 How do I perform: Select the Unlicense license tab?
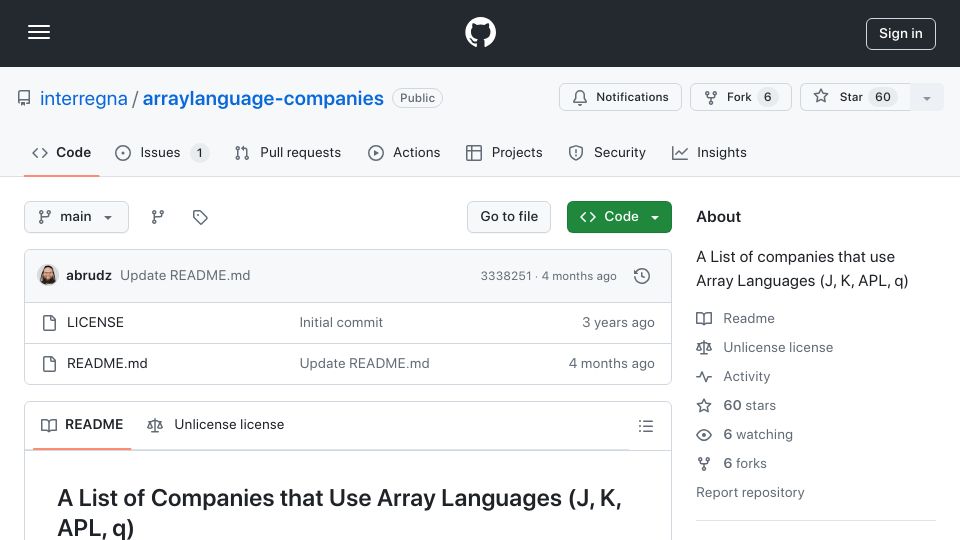216,425
